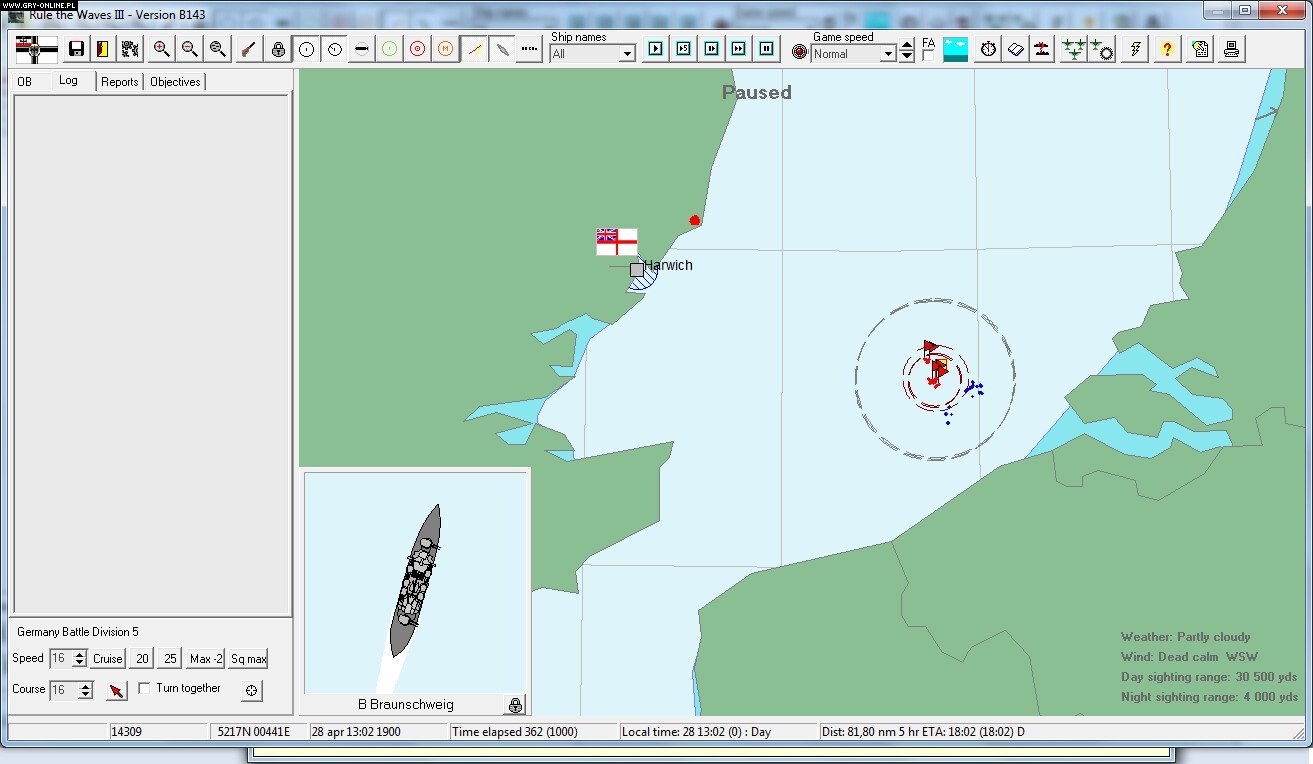Screen dimensions: 1313x764
Task: Toggle the padlock lock in the toolbar
Action: pyautogui.click(x=277, y=48)
